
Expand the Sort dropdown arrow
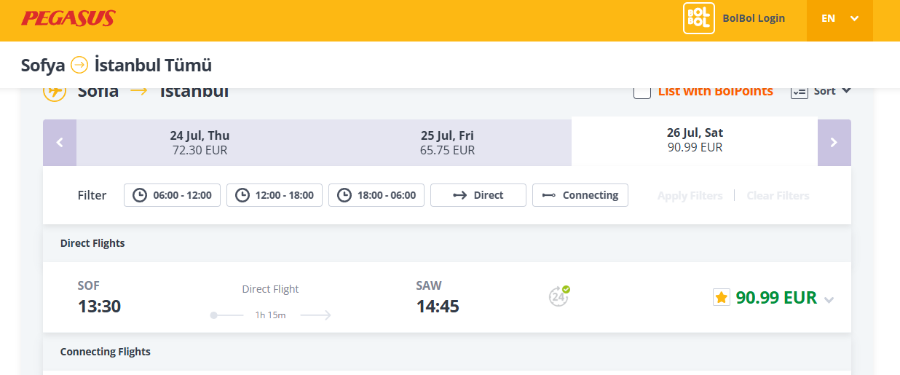point(845,91)
